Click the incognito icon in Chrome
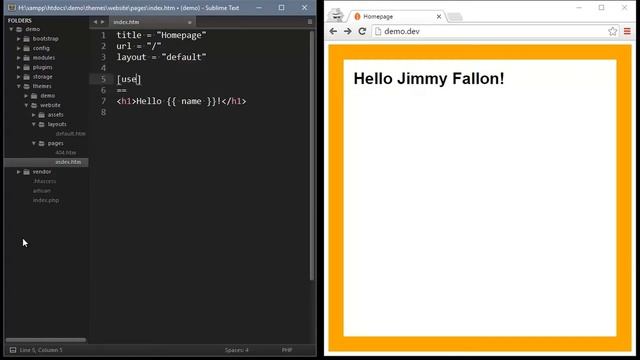The width and height of the screenshot is (640, 360). pos(336,15)
